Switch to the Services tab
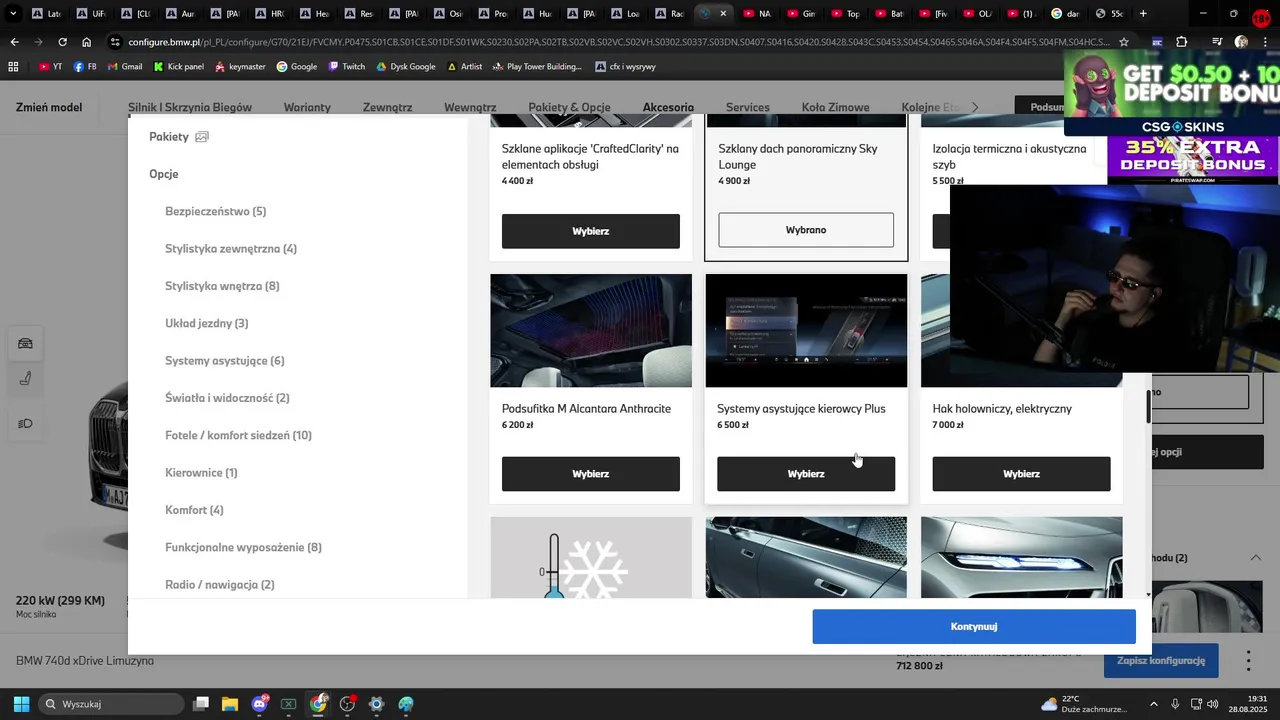1280x720 pixels. point(748,107)
